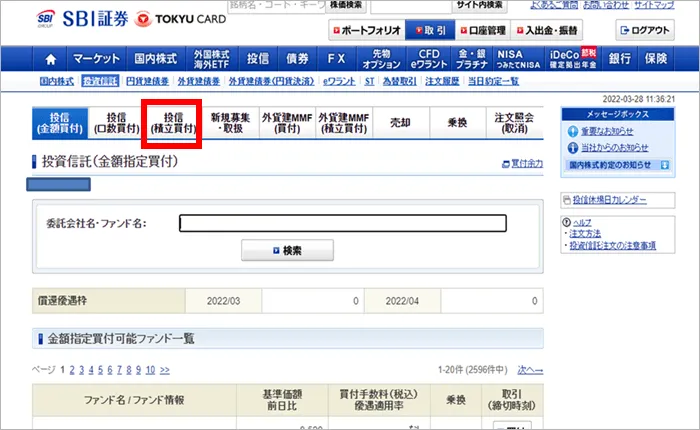
Task: Click the 次へ→ next page link
Action: pyautogui.click(x=530, y=370)
